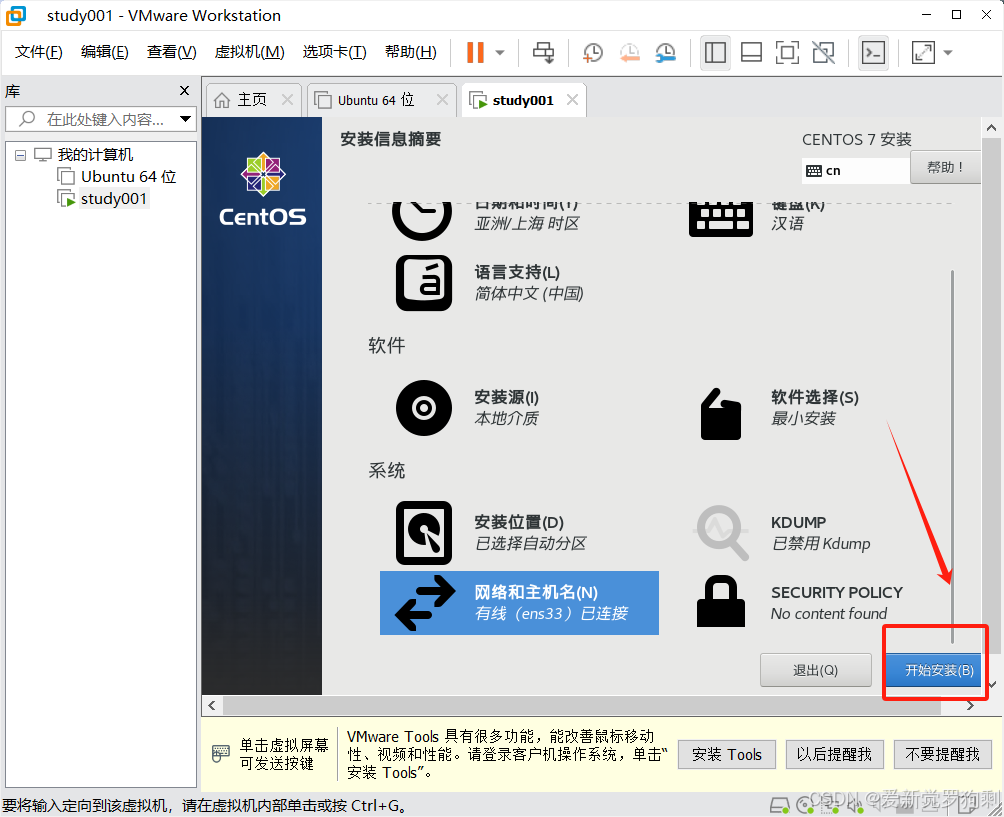The height and width of the screenshot is (817, 1004).
Task: Select study001 in the library tree
Action: tap(102, 198)
